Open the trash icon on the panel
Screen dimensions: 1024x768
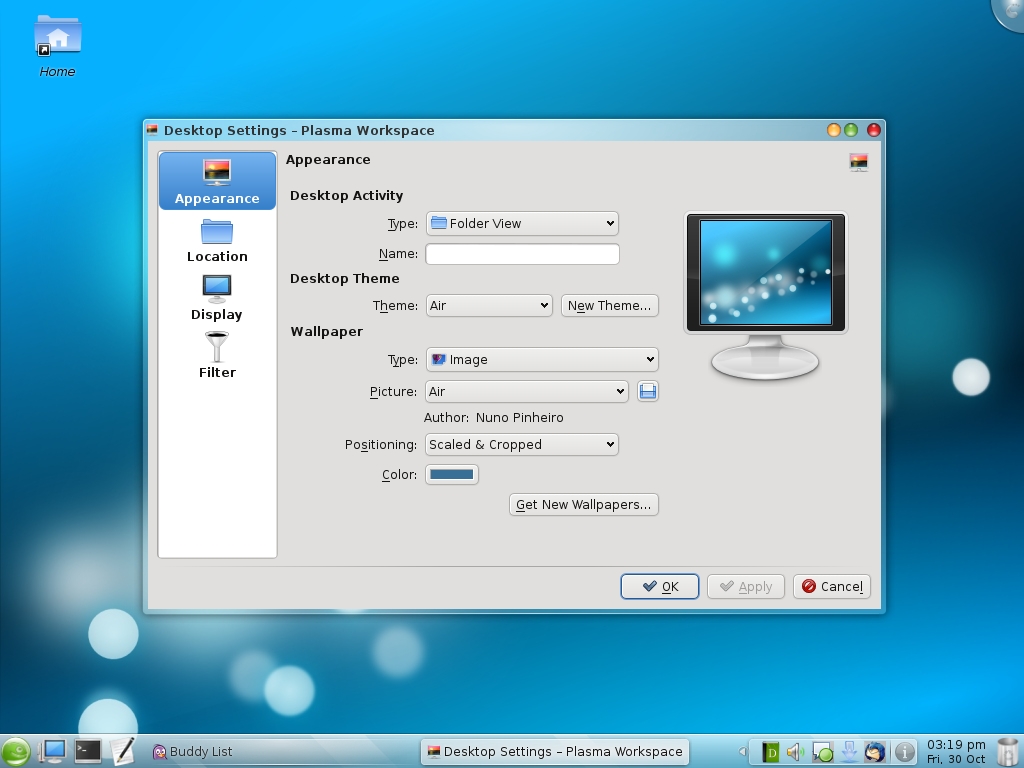click(x=1009, y=752)
